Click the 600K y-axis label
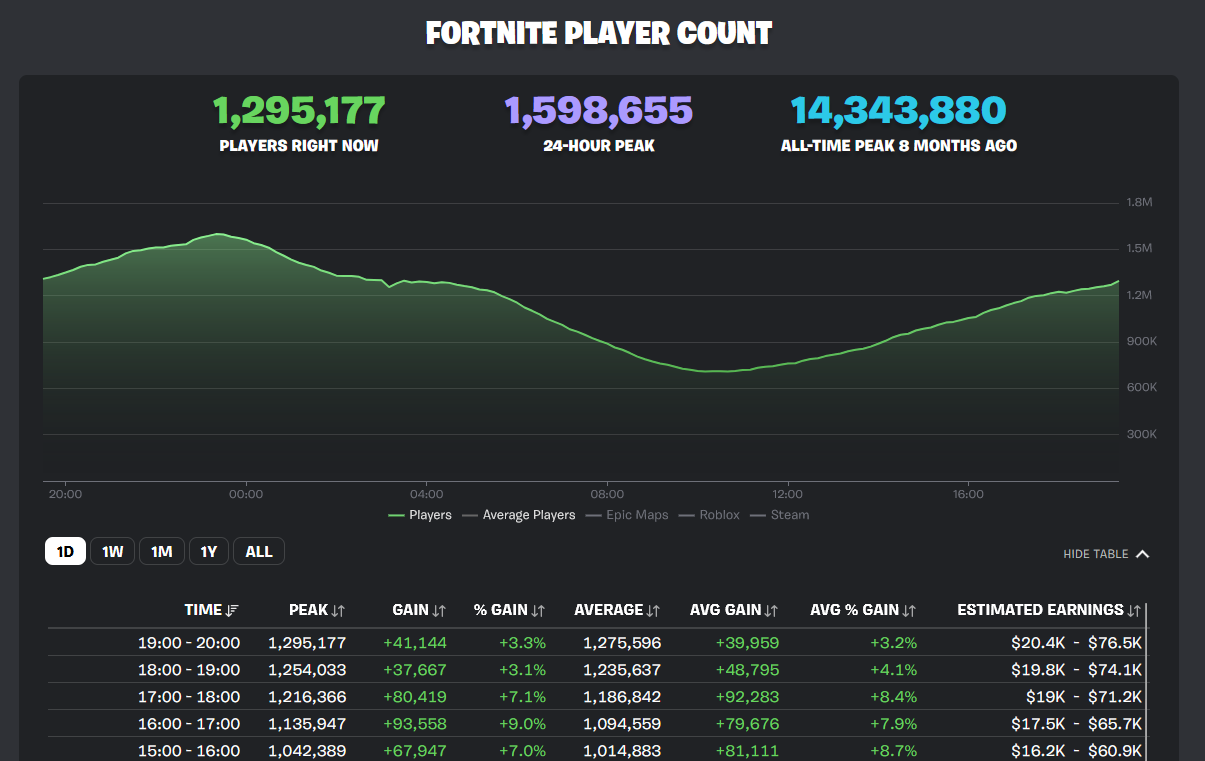Screen dimensions: 1205x761 pos(1141,387)
